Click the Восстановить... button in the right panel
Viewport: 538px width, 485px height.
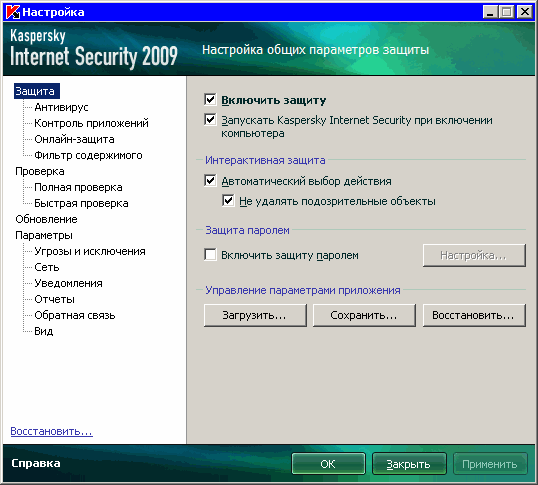click(x=474, y=315)
